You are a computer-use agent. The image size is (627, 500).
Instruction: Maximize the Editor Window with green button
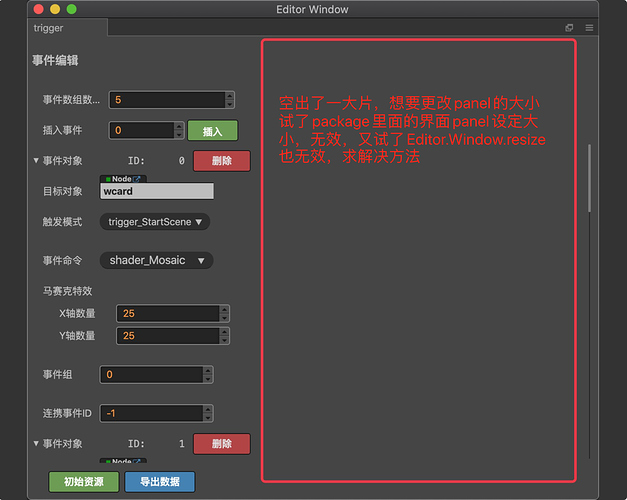pyautogui.click(x=72, y=9)
